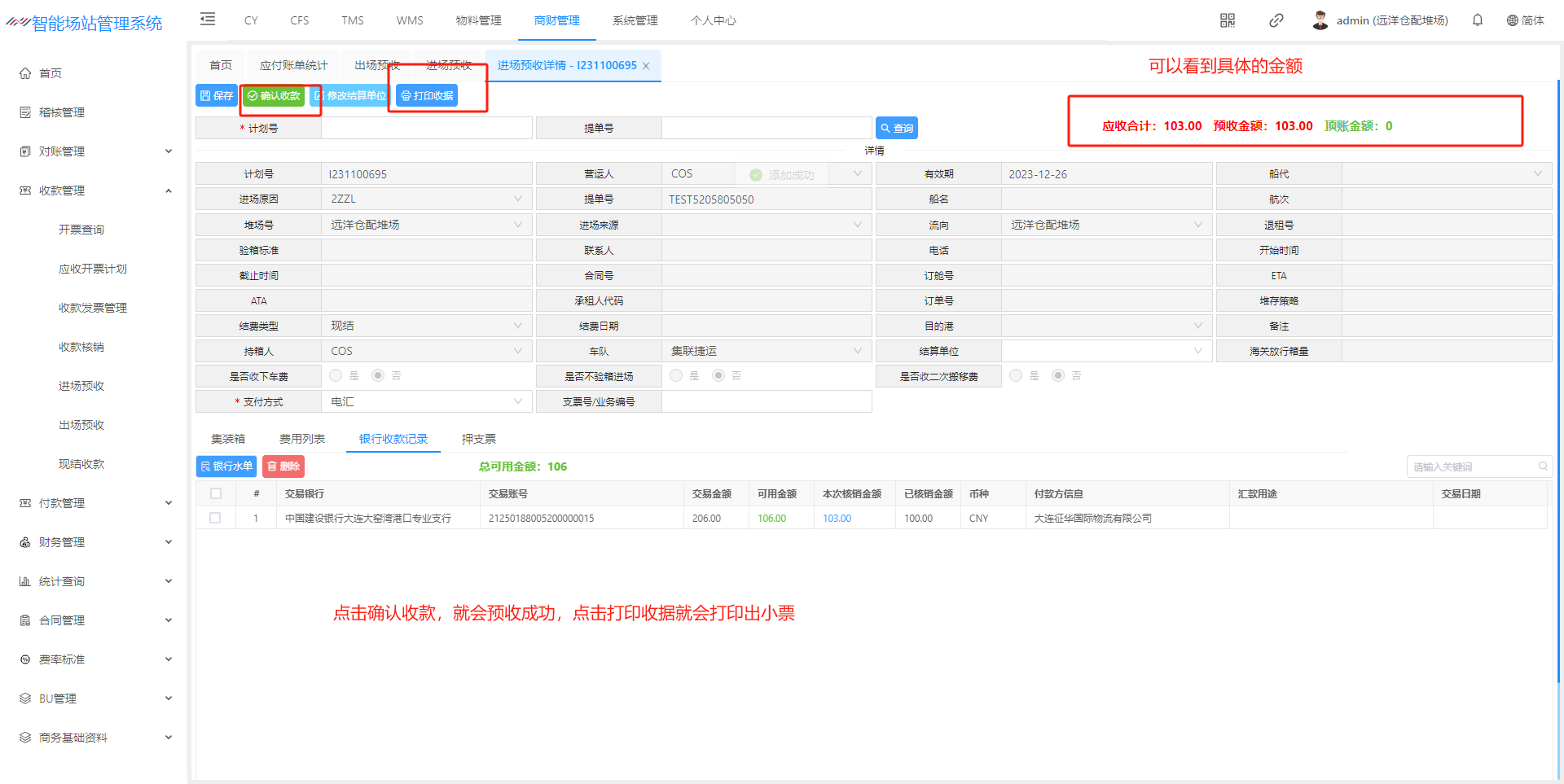Toggle the select-all checkbox in table header

coord(215,493)
